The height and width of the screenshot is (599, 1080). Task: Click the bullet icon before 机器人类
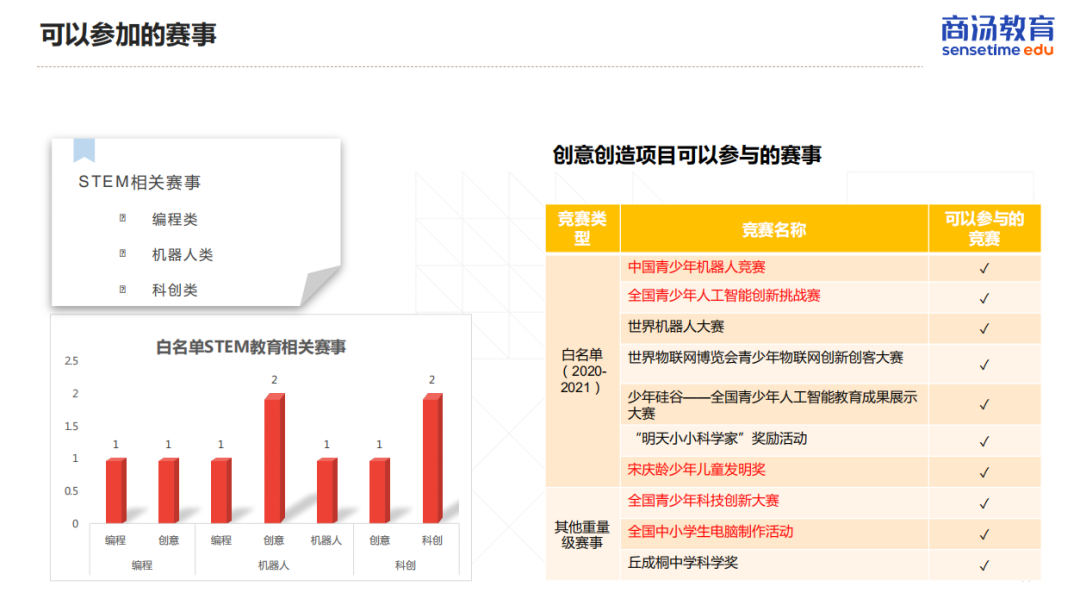pos(123,253)
